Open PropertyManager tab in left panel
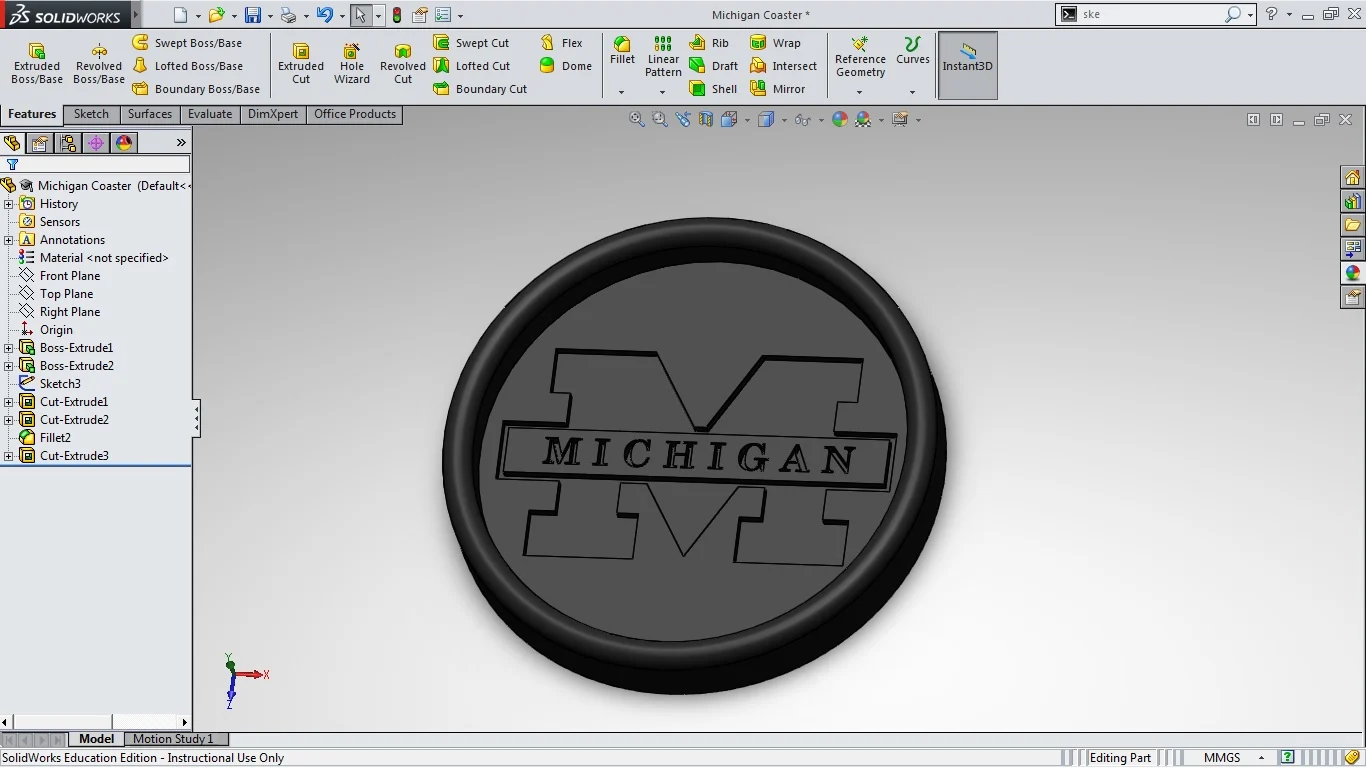The image size is (1366, 768). tap(40, 143)
